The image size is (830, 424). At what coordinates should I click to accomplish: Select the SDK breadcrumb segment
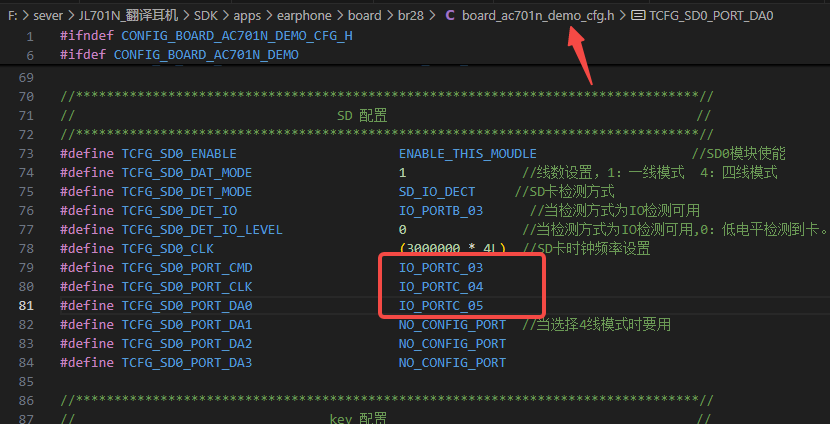[205, 16]
